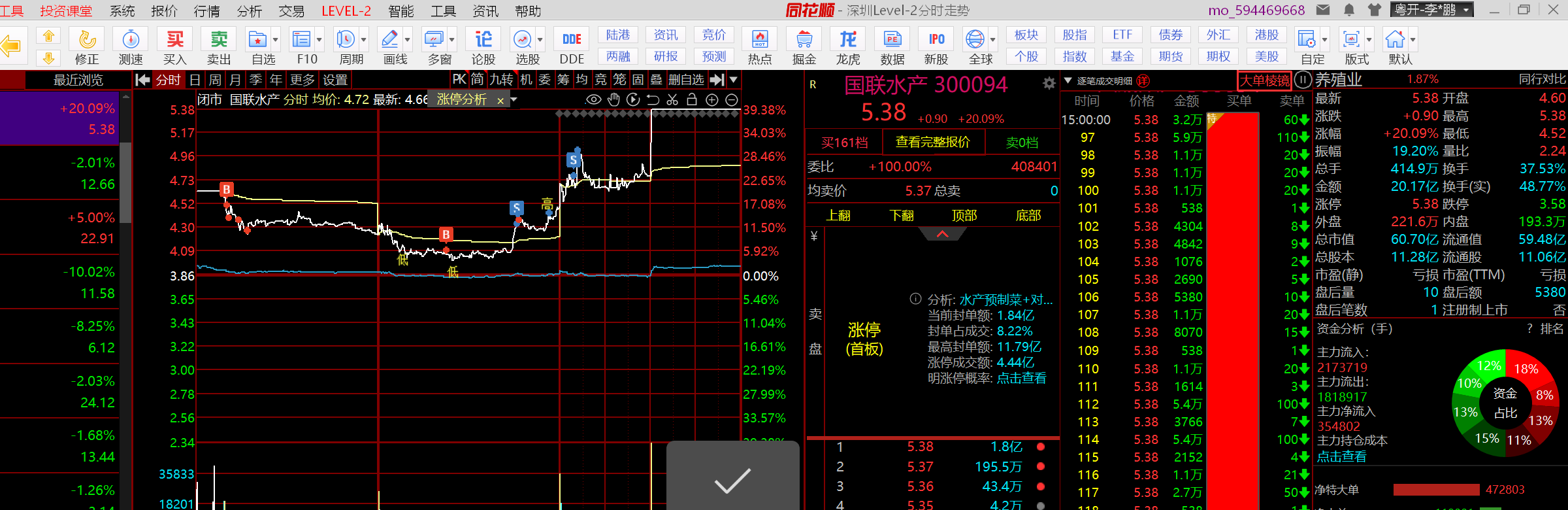Switch to the 月 monthly chart tab
Image resolution: width=1568 pixels, height=510 pixels.
coord(235,80)
